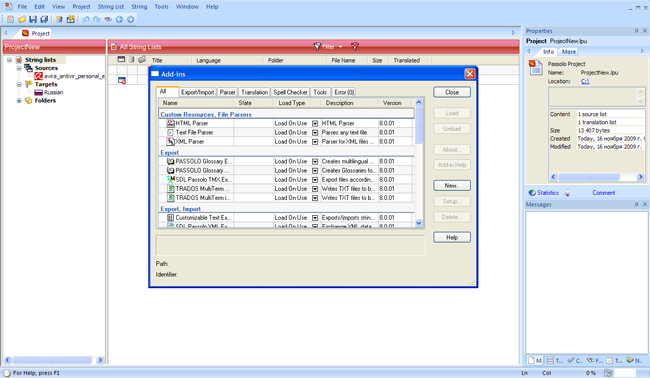
Task: Open Load Type dropdown for HTML Parser
Action: pos(315,124)
